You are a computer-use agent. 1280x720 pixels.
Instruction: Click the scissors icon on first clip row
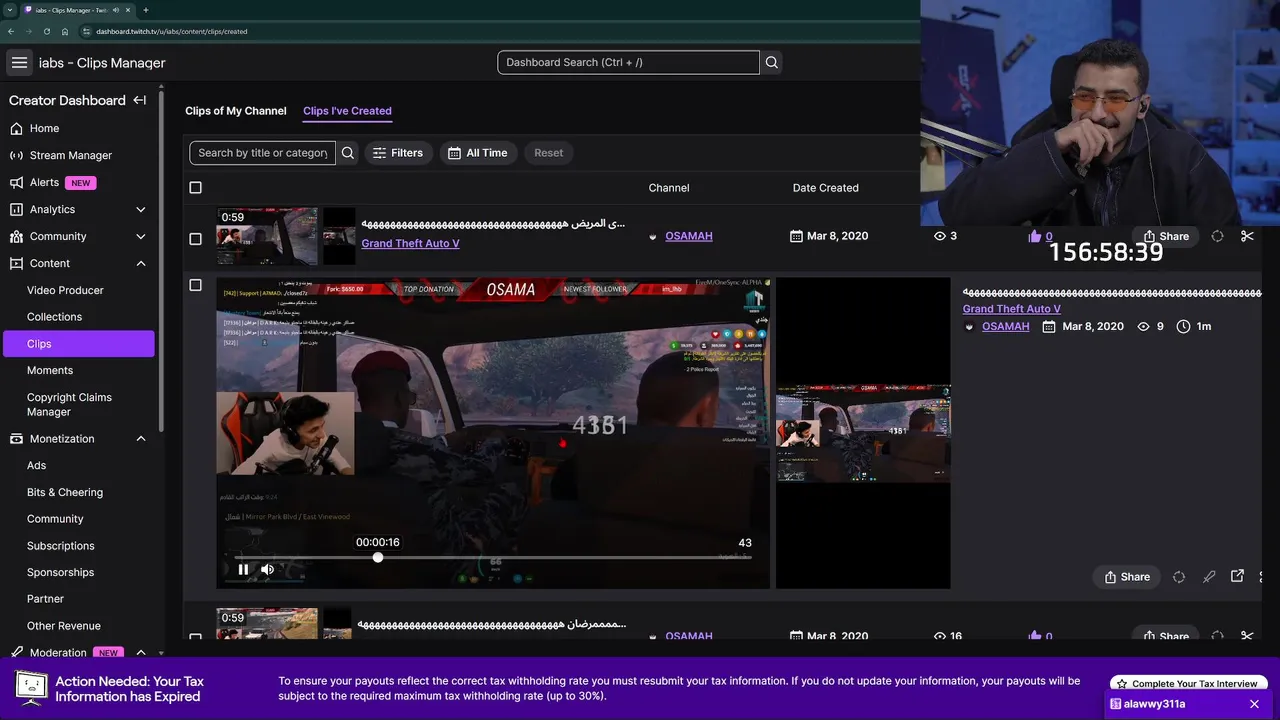click(1247, 236)
